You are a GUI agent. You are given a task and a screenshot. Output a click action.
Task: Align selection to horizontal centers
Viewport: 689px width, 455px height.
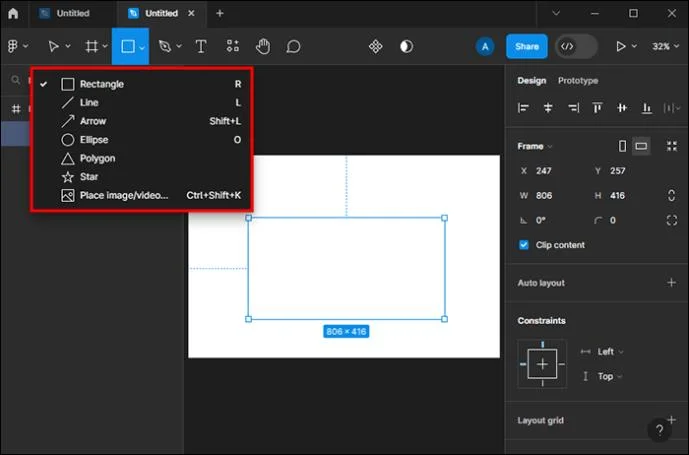[x=548, y=108]
